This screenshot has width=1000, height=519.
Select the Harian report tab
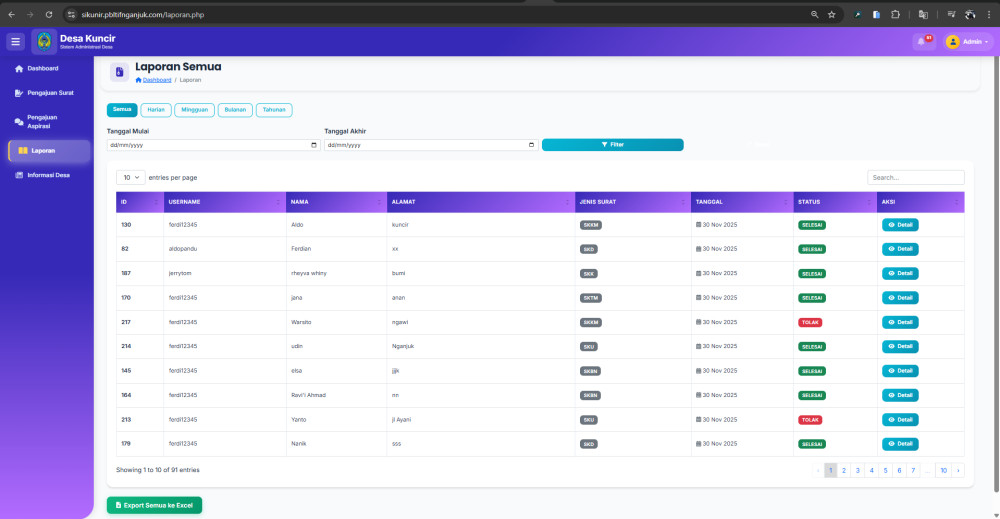tap(155, 110)
